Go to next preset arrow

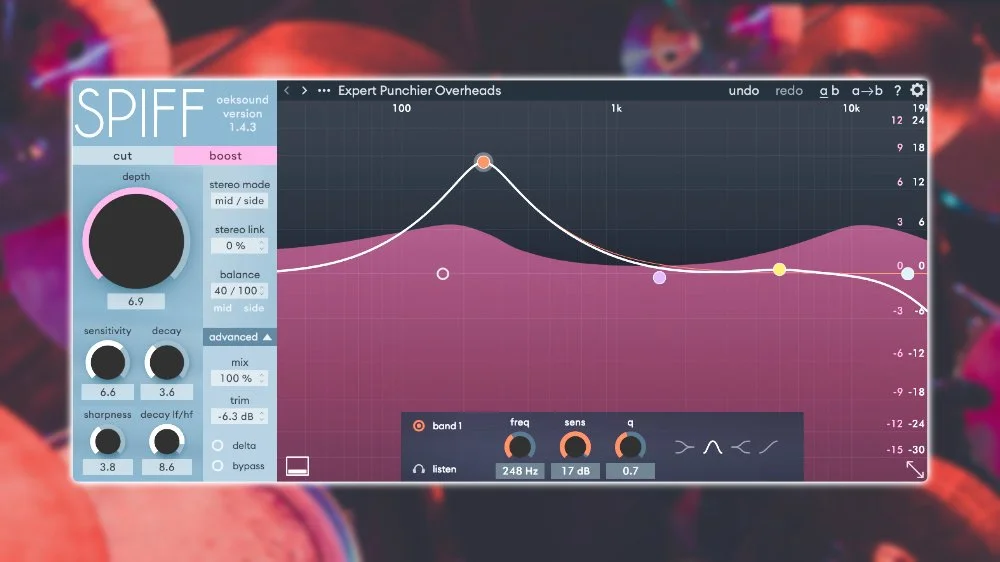tap(304, 91)
